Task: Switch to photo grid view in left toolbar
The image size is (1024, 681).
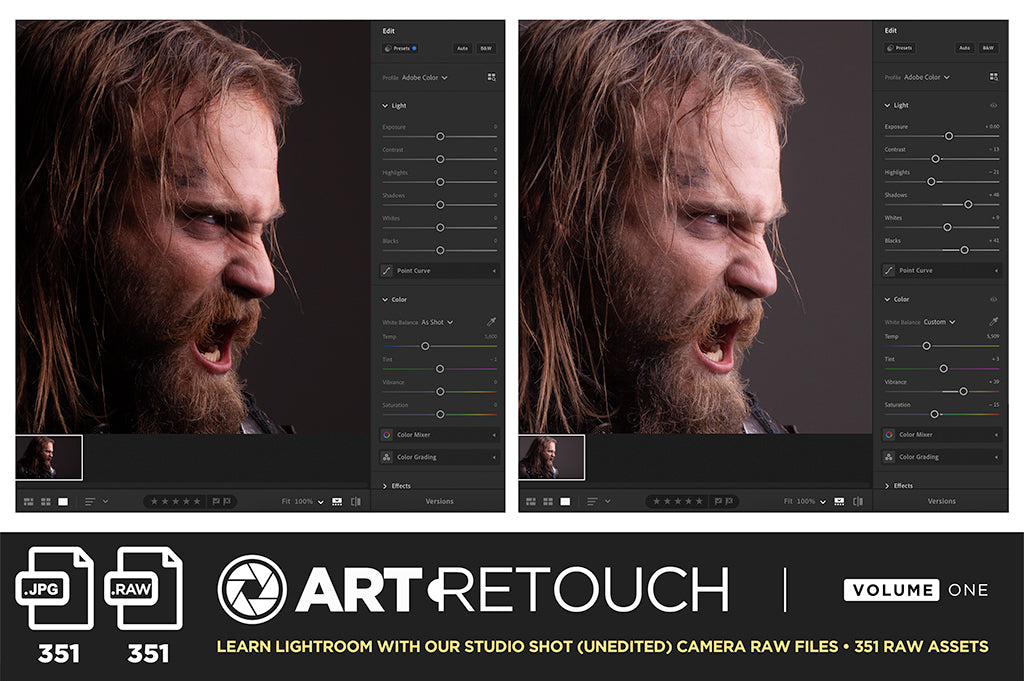Action: tap(28, 501)
